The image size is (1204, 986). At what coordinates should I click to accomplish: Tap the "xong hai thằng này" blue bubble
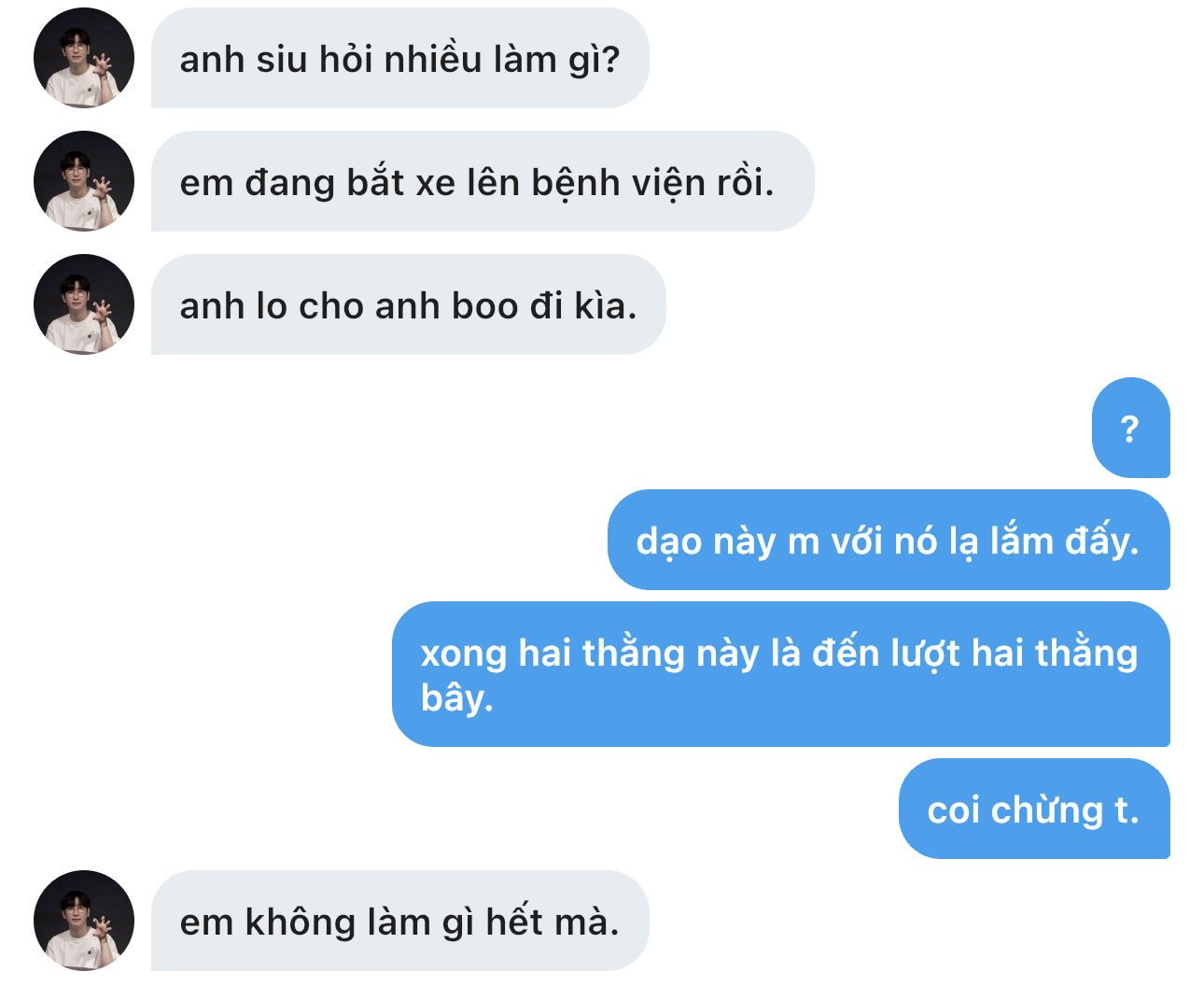pyautogui.click(x=780, y=674)
